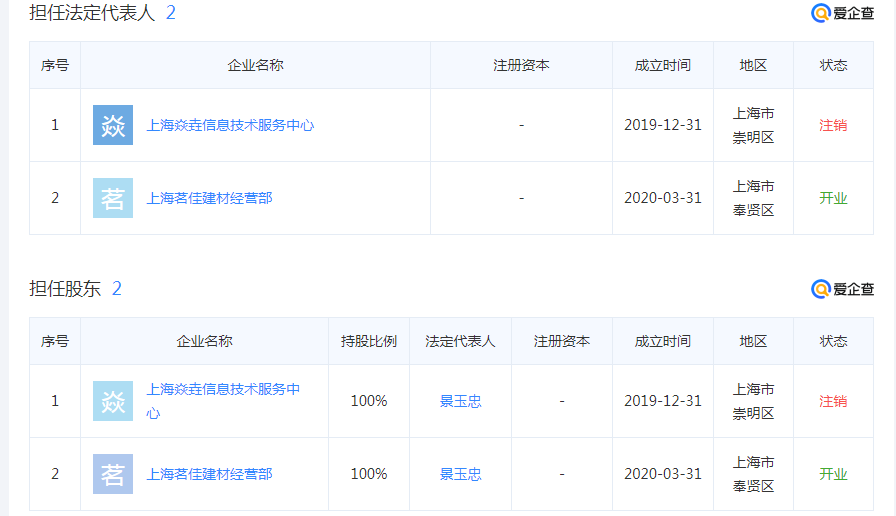Click 注销 status in legal representative table
This screenshot has height=516, width=896.
[x=833, y=125]
